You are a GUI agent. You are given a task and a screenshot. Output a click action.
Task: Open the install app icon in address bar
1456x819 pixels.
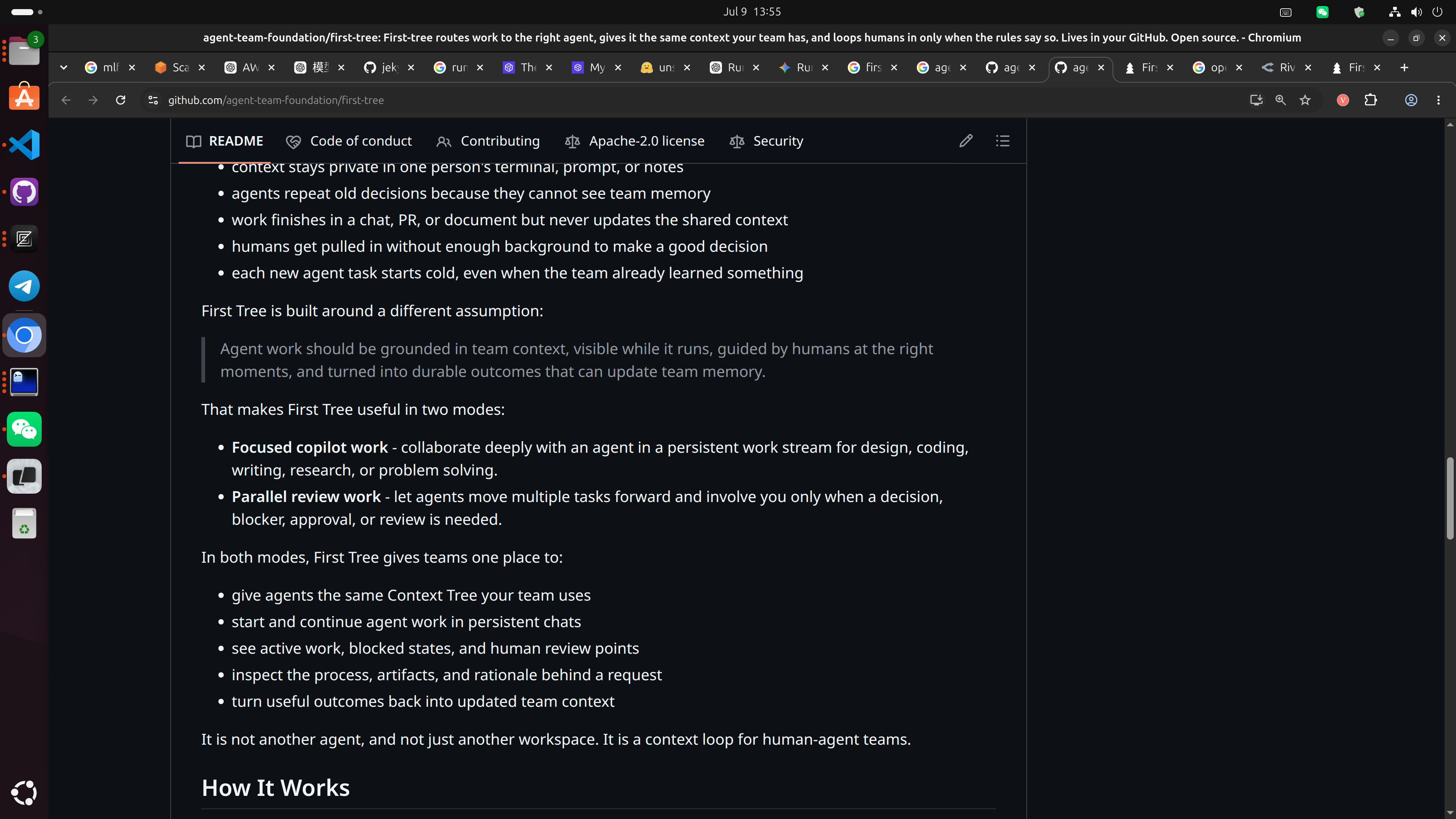(x=1256, y=100)
